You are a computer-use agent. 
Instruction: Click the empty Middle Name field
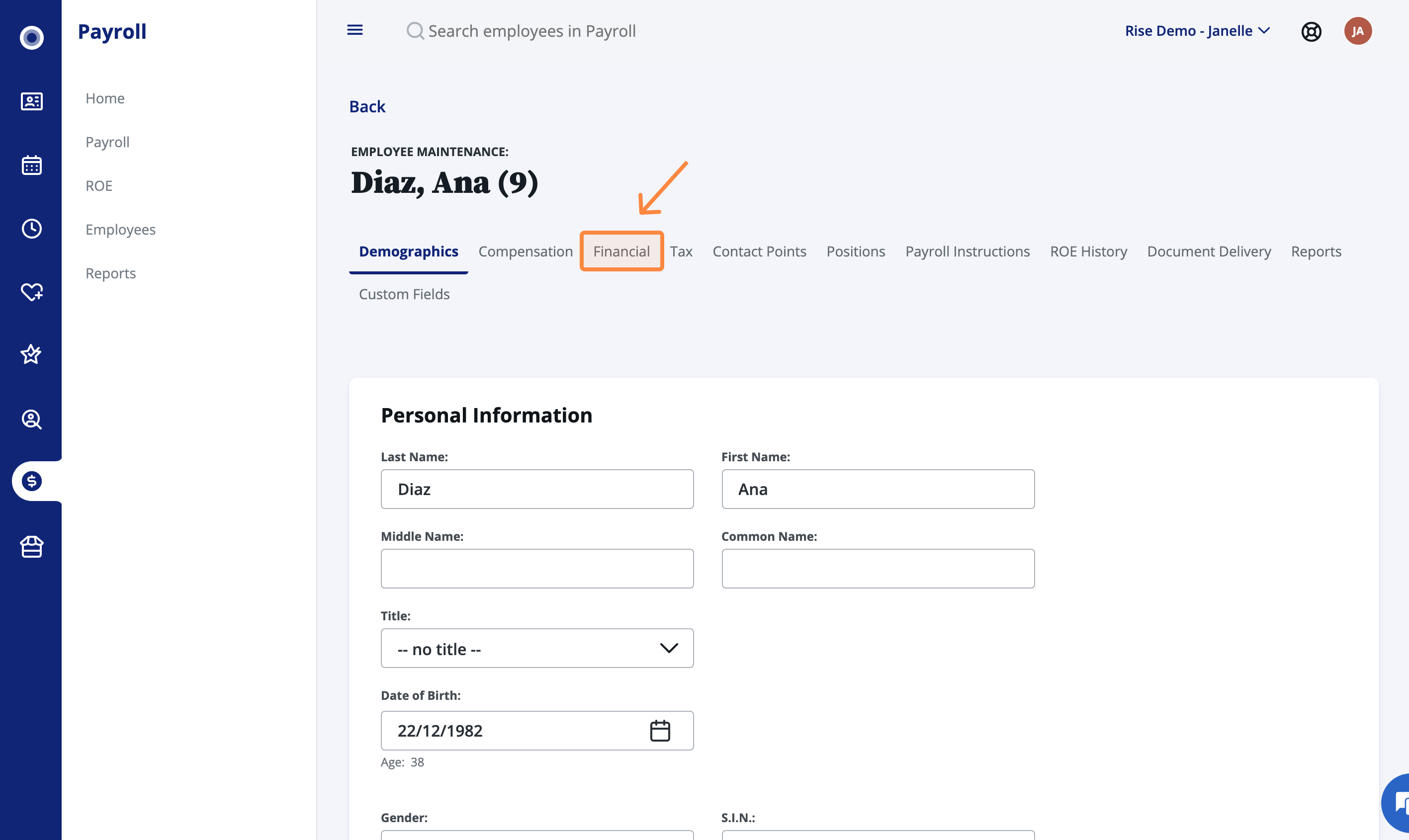click(537, 568)
